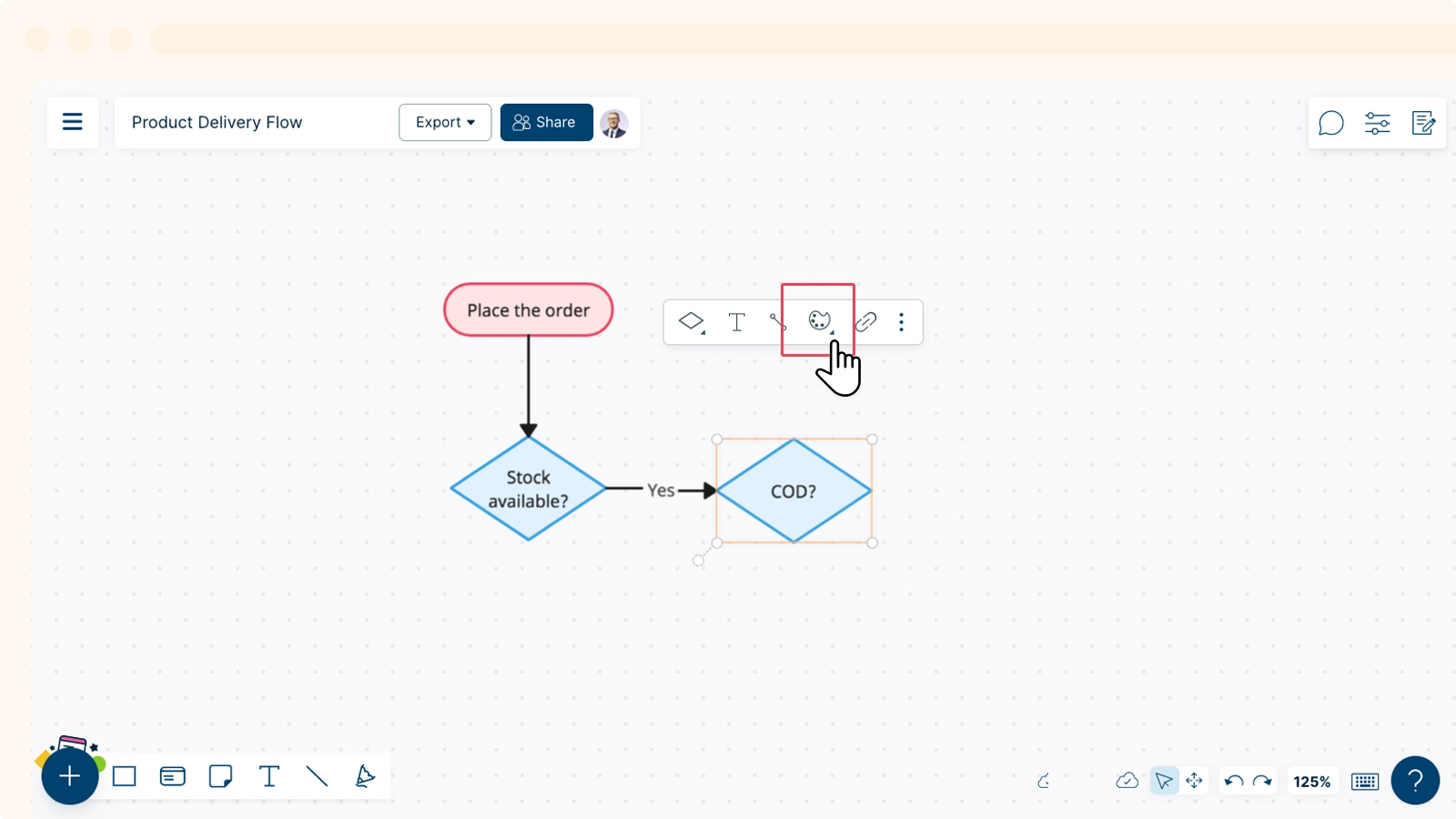Open the Export dropdown
This screenshot has height=819, width=1456.
[445, 123]
